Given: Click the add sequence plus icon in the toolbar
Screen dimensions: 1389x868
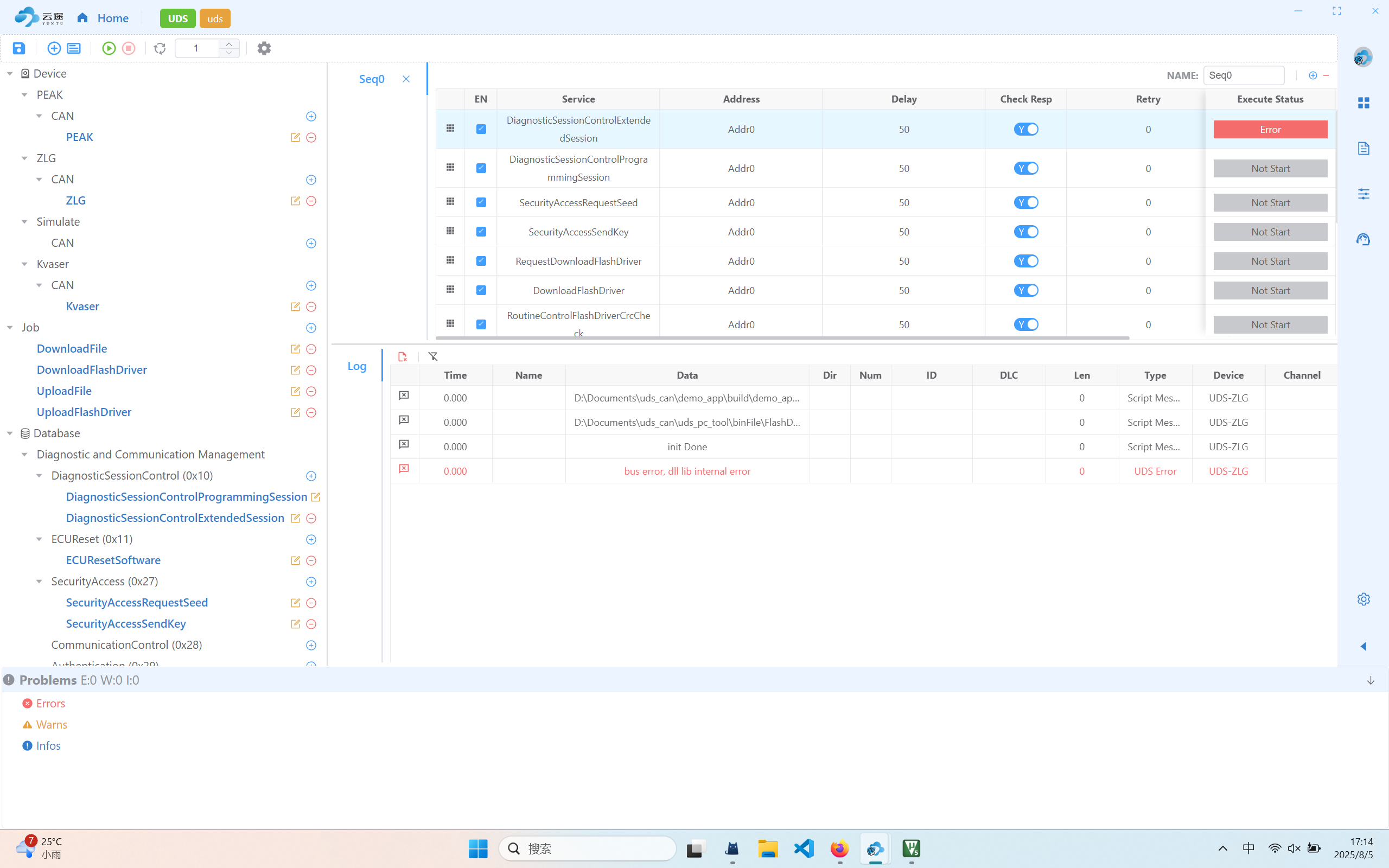Looking at the screenshot, I should click(54, 48).
